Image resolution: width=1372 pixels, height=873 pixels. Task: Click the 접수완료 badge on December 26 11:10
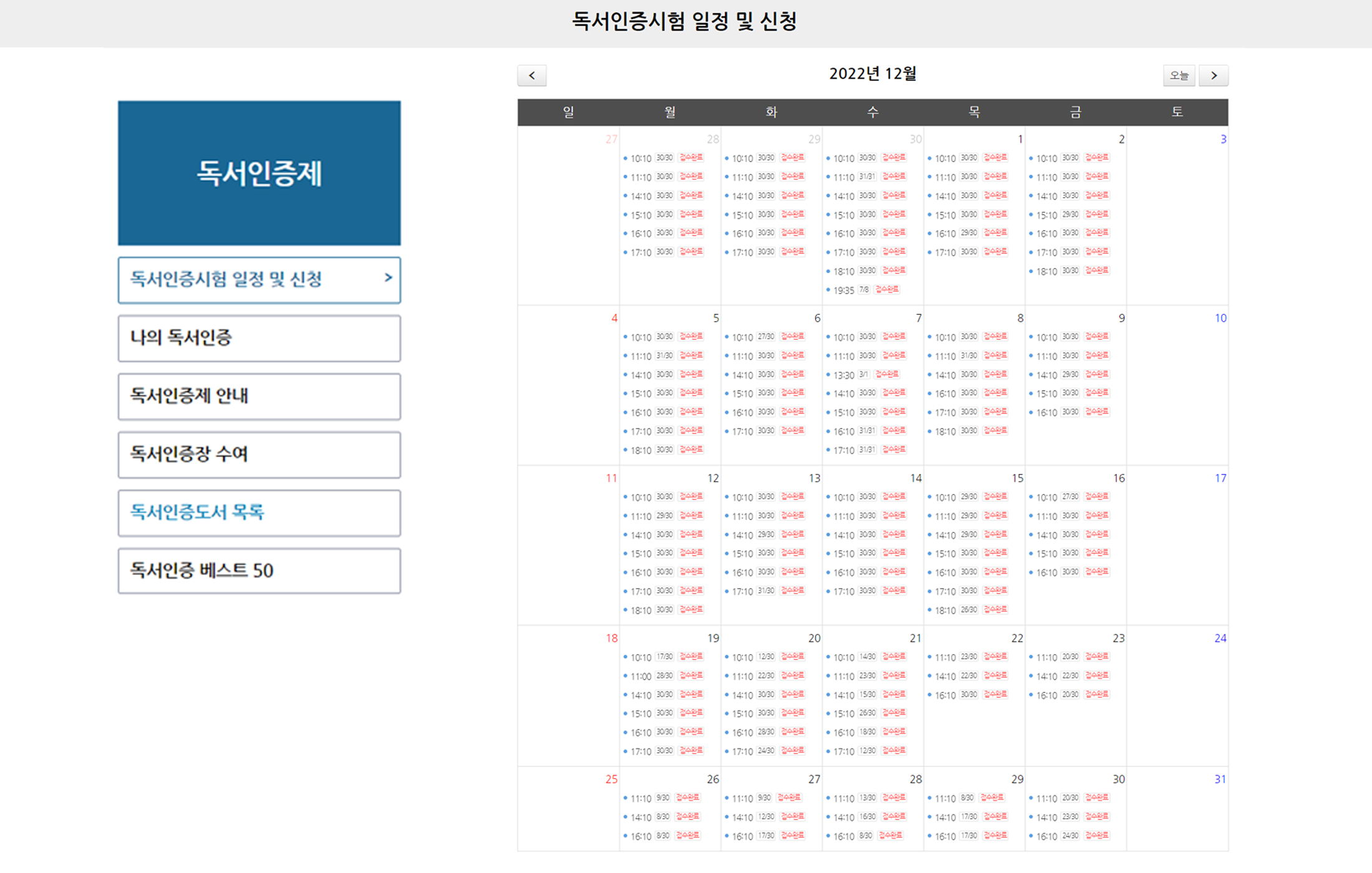(x=688, y=798)
